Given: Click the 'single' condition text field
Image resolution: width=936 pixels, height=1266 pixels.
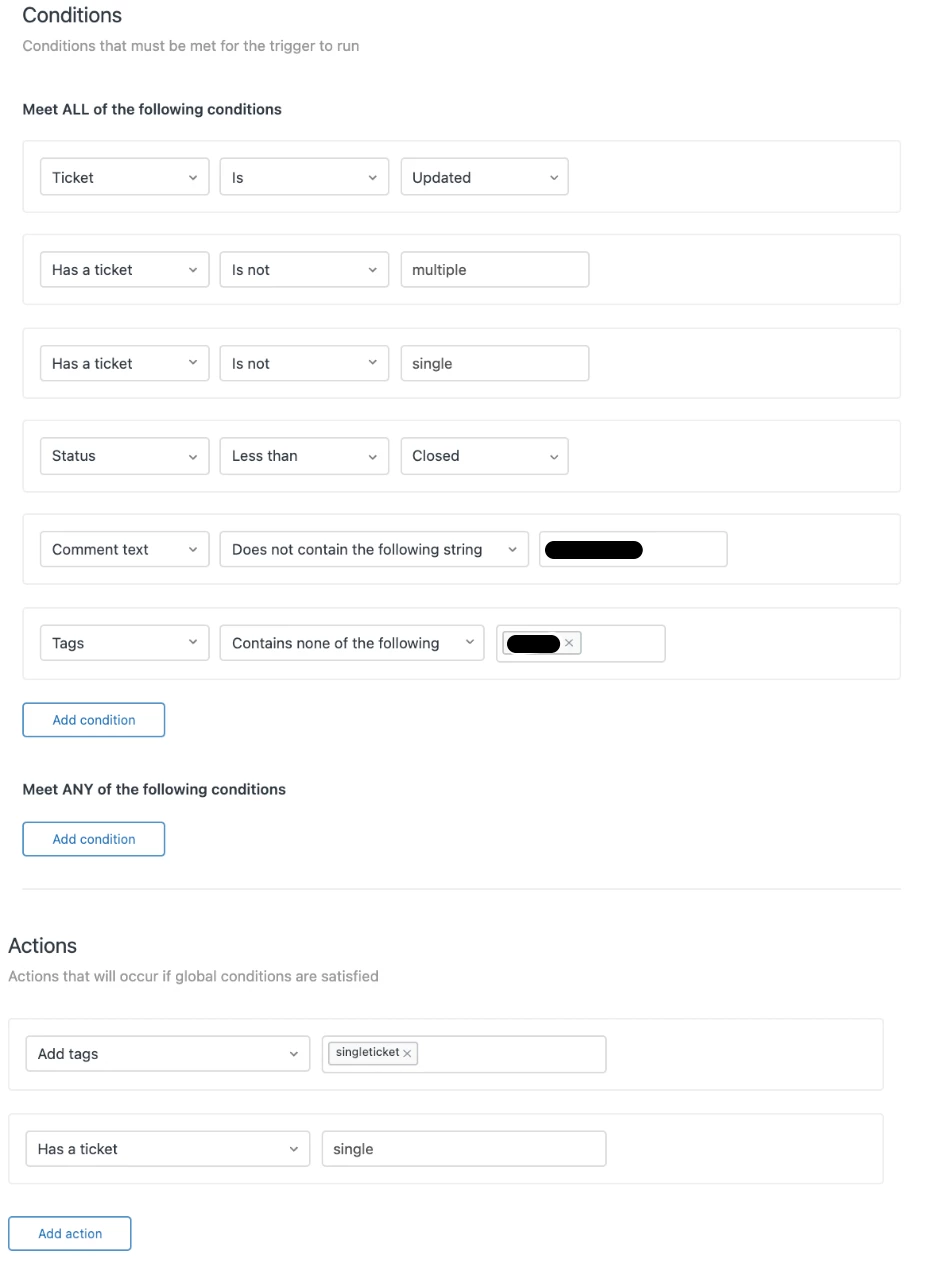Looking at the screenshot, I should (494, 363).
